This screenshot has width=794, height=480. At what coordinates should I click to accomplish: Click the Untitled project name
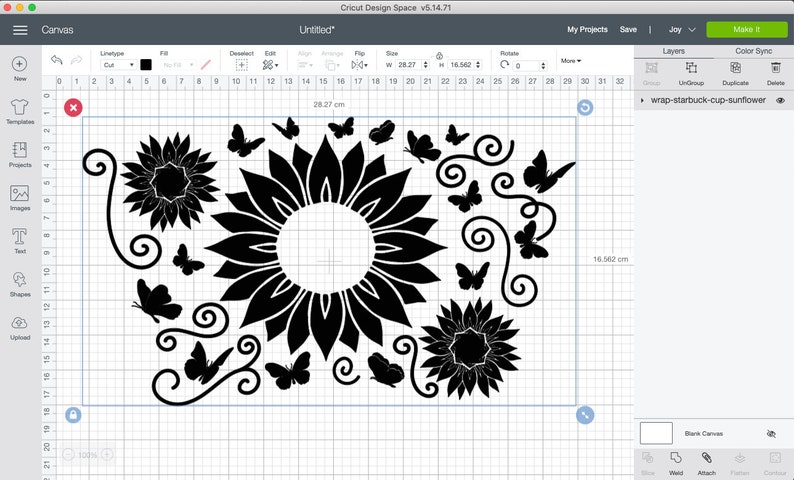[x=316, y=30]
